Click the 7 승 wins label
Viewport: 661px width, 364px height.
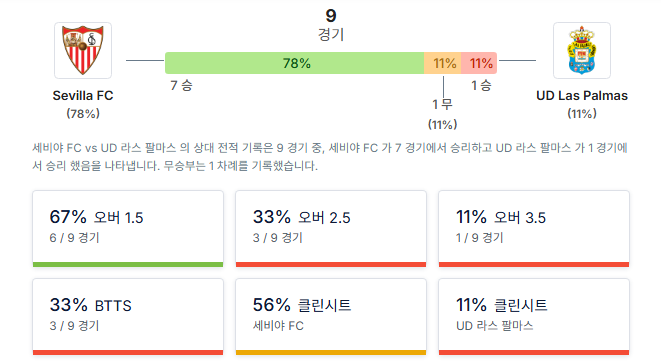(181, 86)
